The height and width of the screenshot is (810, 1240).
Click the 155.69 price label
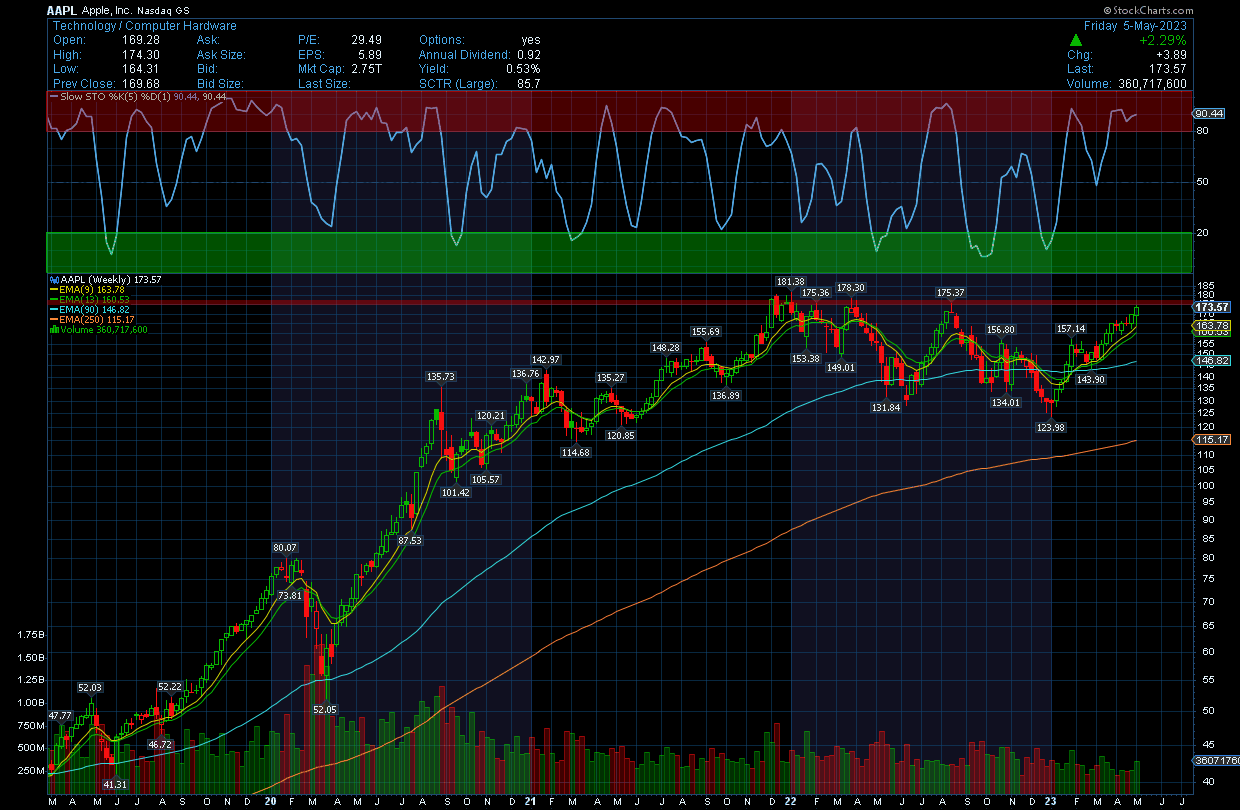tap(705, 332)
